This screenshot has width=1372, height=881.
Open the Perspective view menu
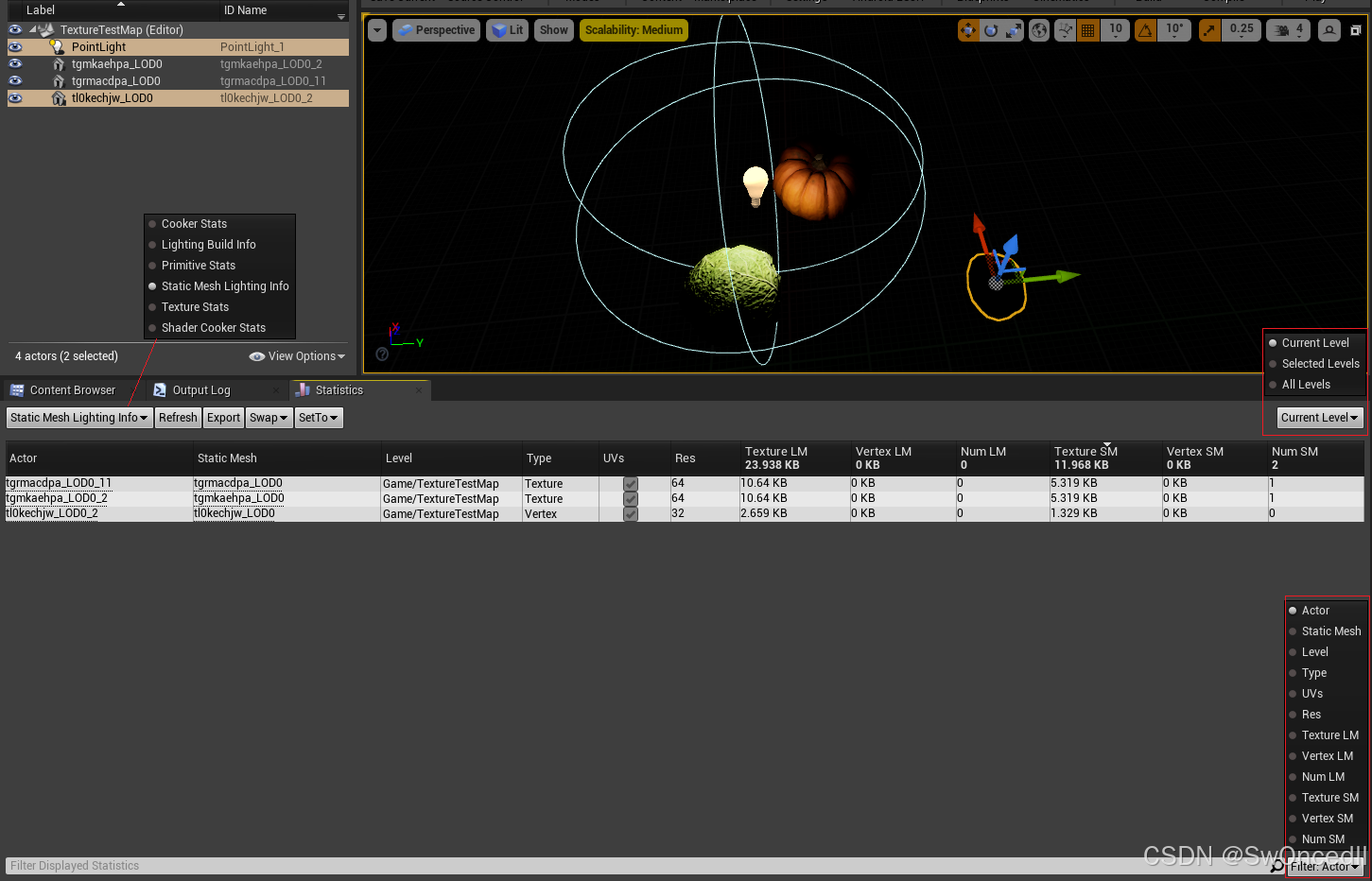click(x=436, y=30)
